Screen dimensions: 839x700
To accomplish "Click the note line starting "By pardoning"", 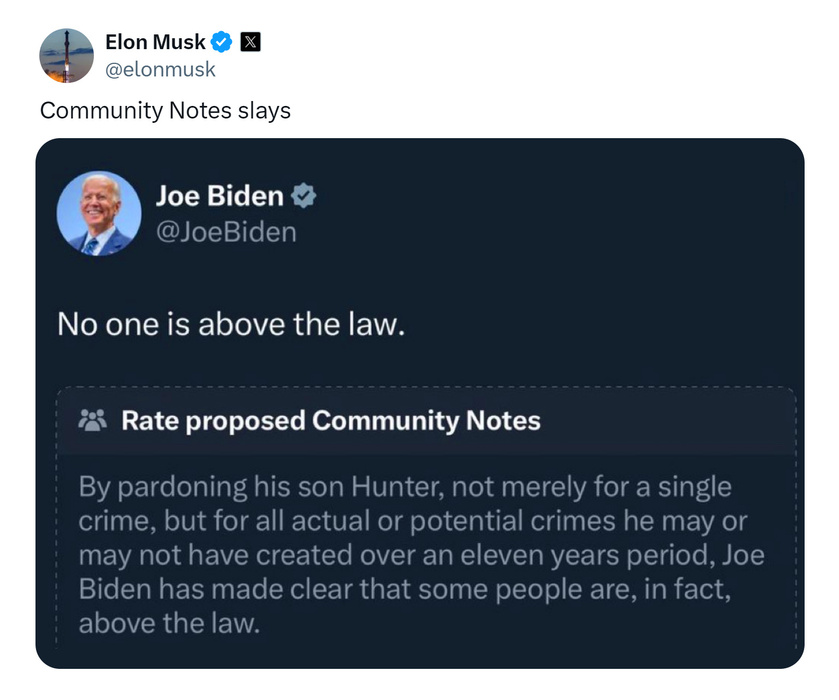I will pos(405,487).
